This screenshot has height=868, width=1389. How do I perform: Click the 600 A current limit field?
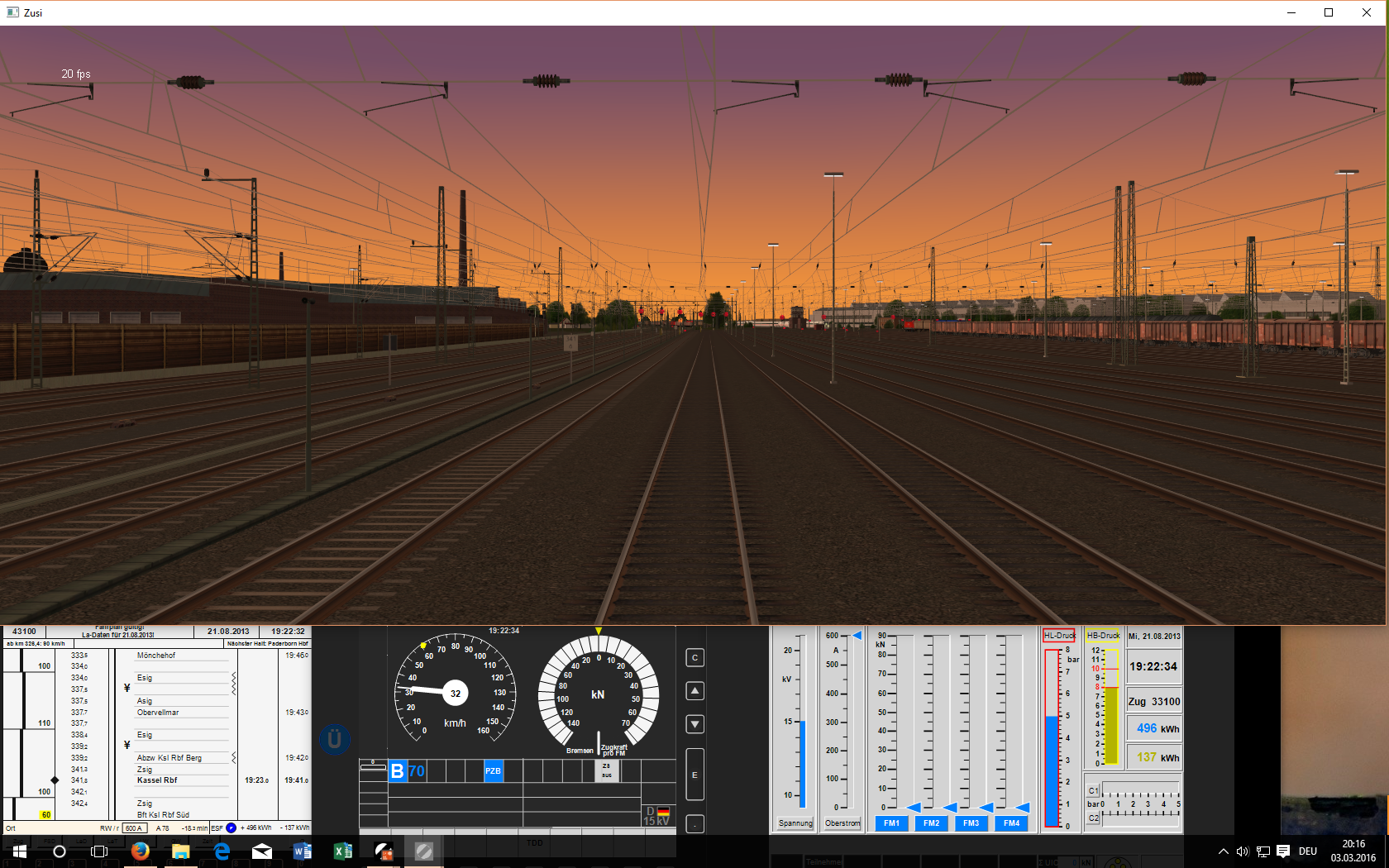click(134, 827)
